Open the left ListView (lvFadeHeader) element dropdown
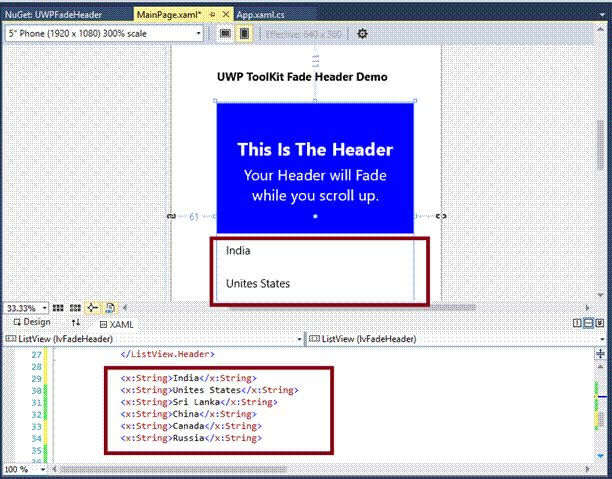The image size is (612, 479). (x=299, y=339)
